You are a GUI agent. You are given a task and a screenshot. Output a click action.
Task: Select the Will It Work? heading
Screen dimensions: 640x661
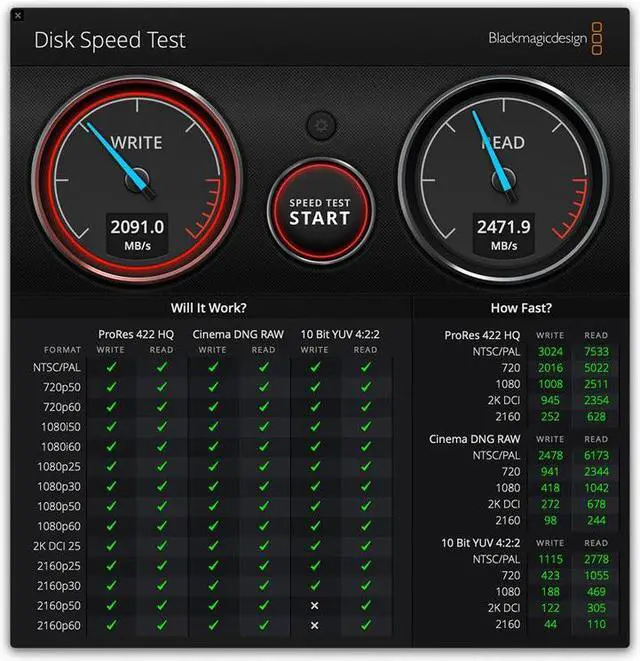[209, 308]
